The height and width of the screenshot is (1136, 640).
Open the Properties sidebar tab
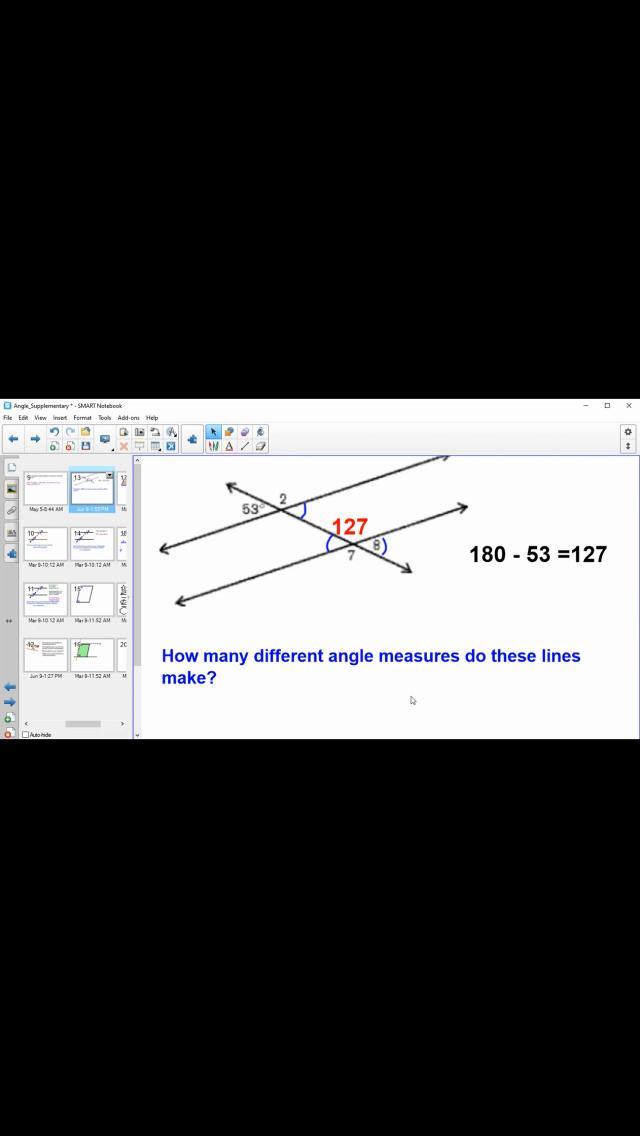(11, 532)
